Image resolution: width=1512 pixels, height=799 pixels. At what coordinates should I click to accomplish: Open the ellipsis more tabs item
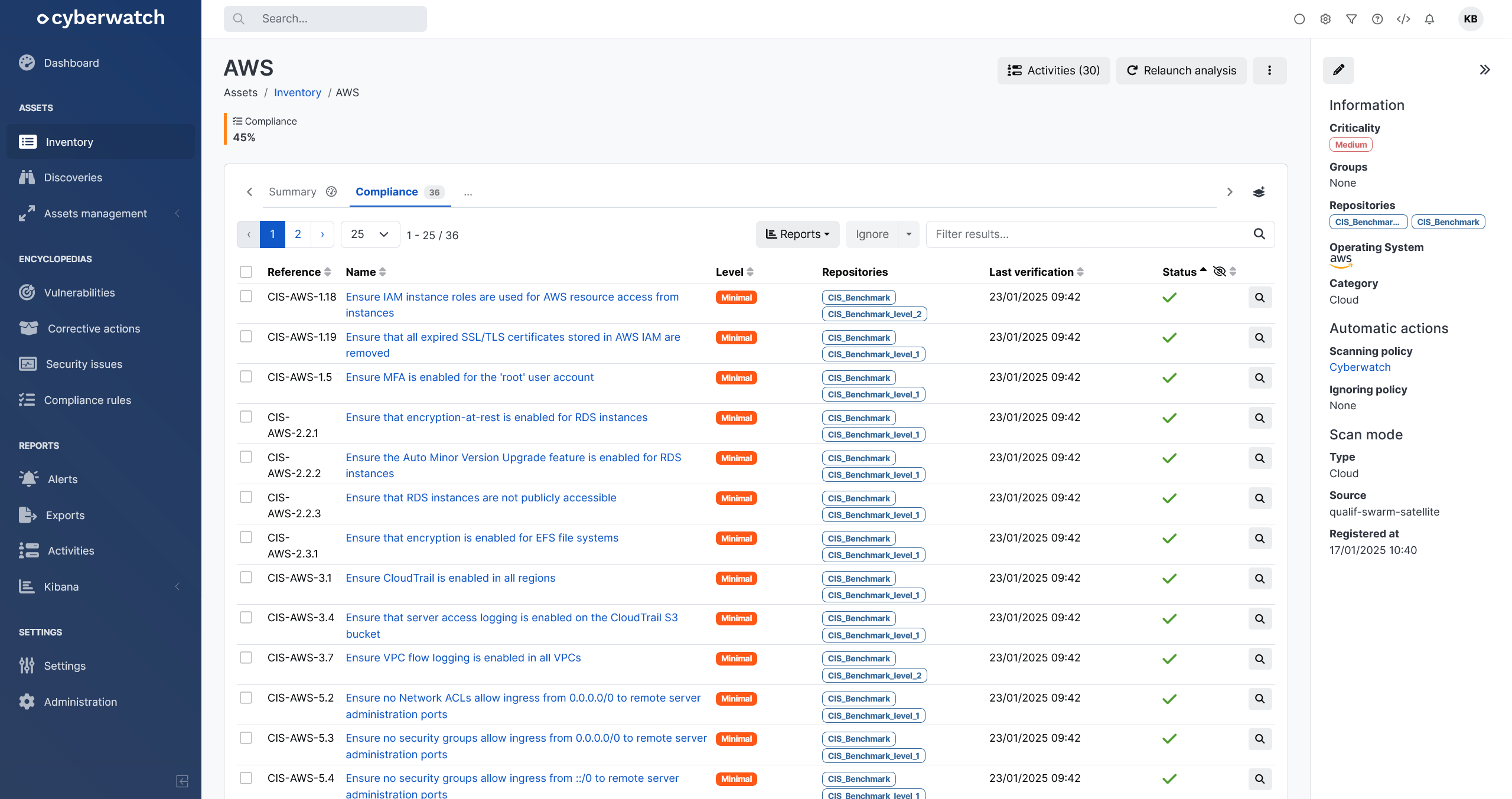(468, 193)
